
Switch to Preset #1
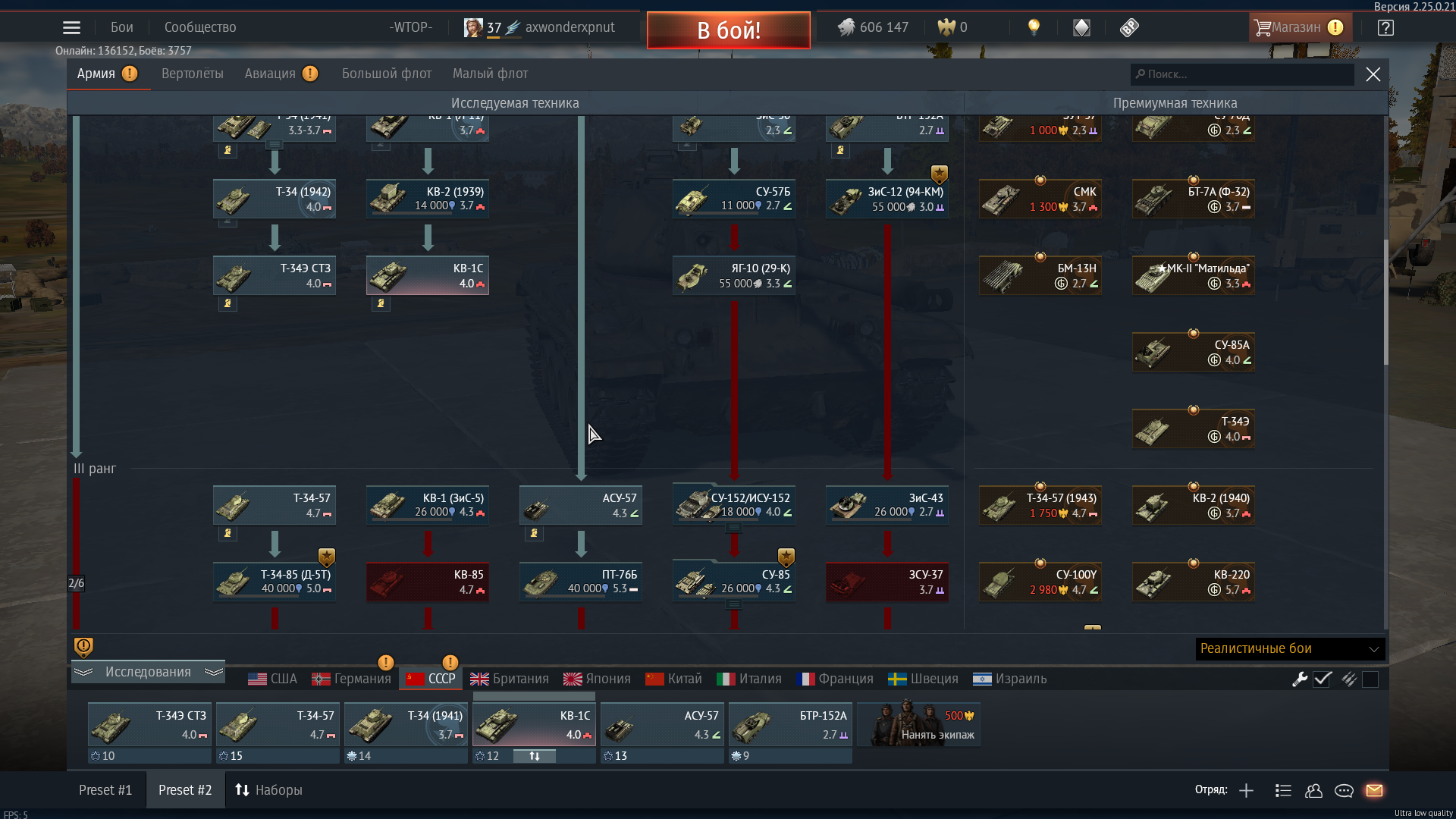(x=105, y=790)
